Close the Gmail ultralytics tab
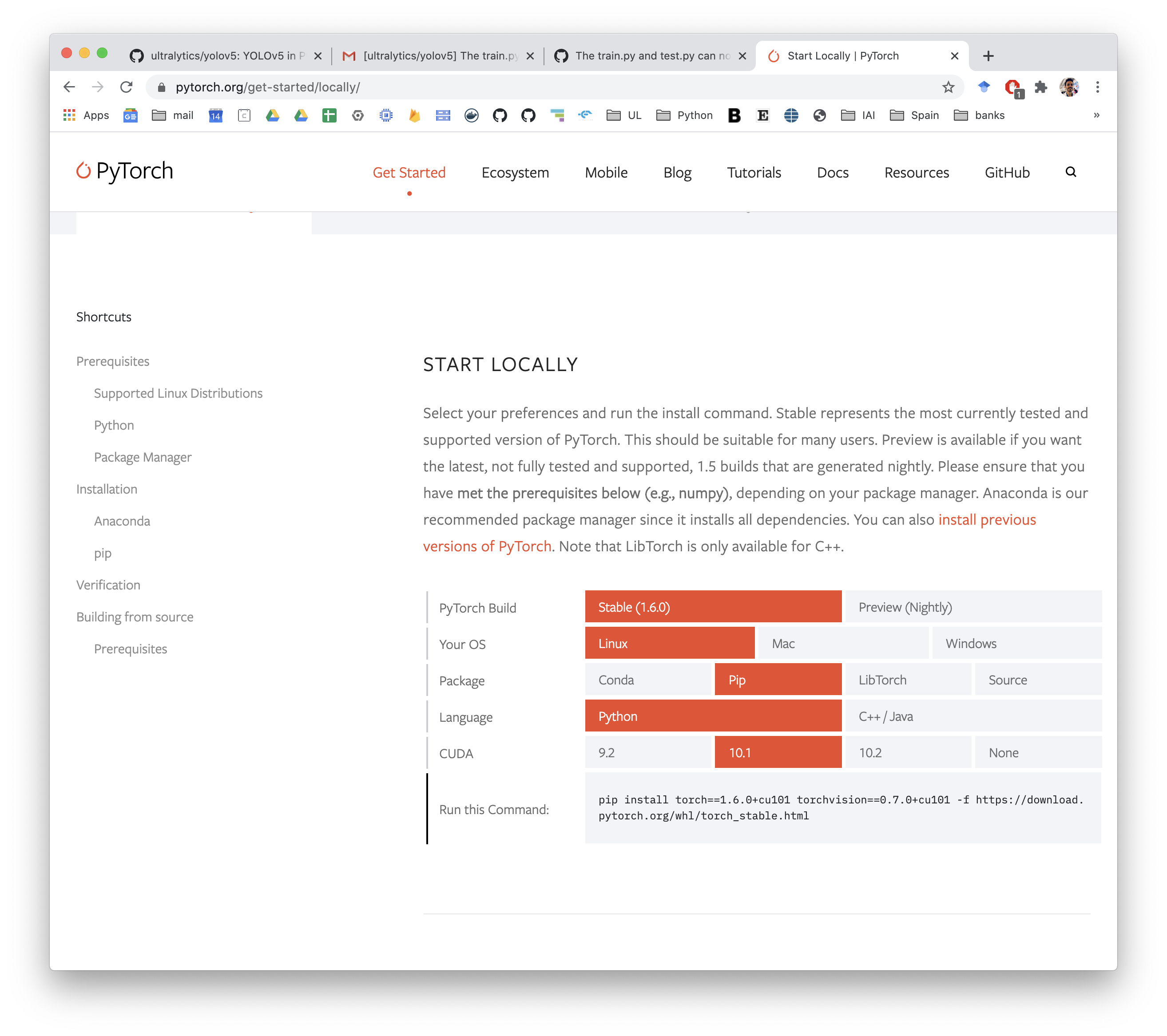1167x1036 pixels. click(x=530, y=55)
